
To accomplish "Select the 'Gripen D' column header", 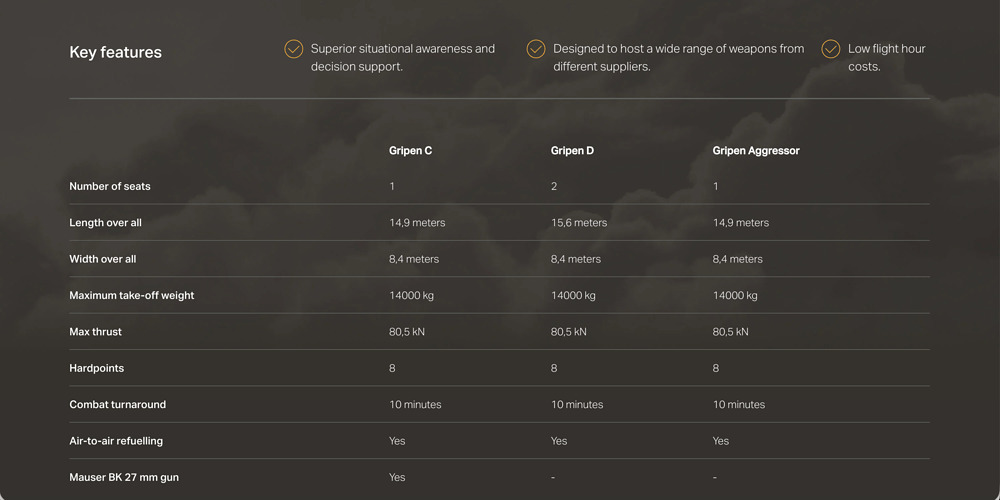I will pyautogui.click(x=572, y=151).
